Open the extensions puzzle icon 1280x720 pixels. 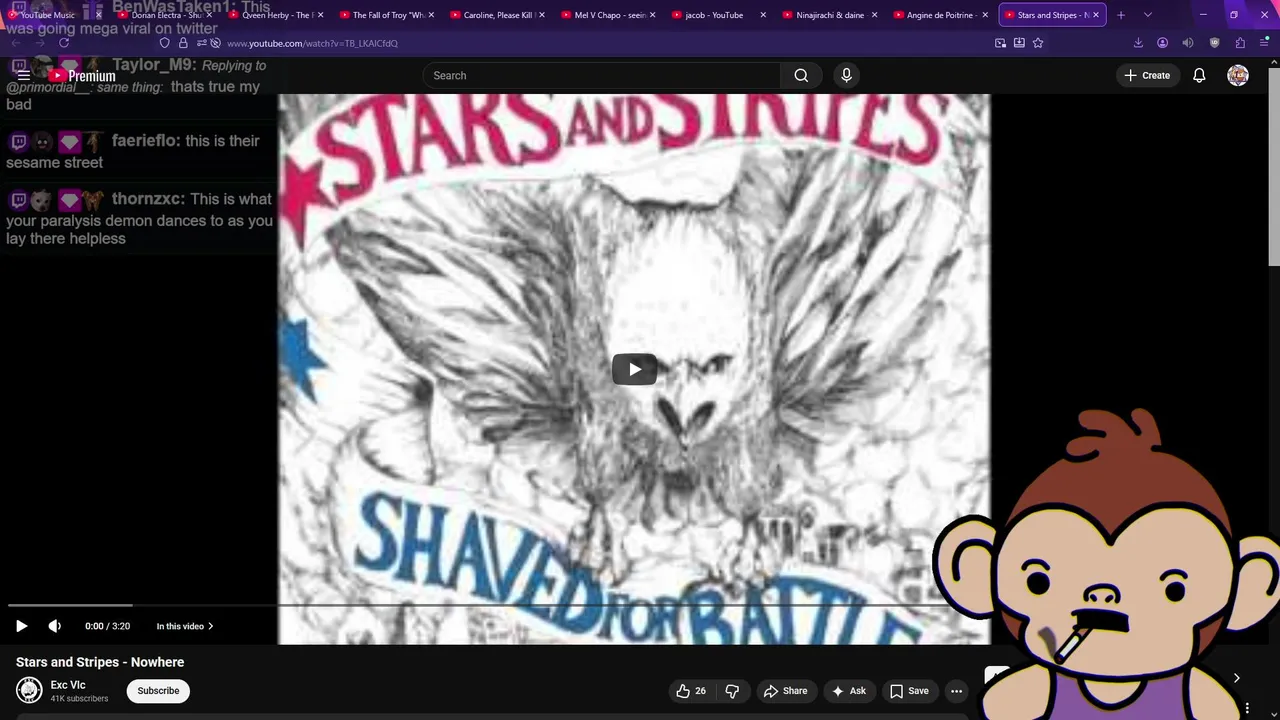(1240, 43)
